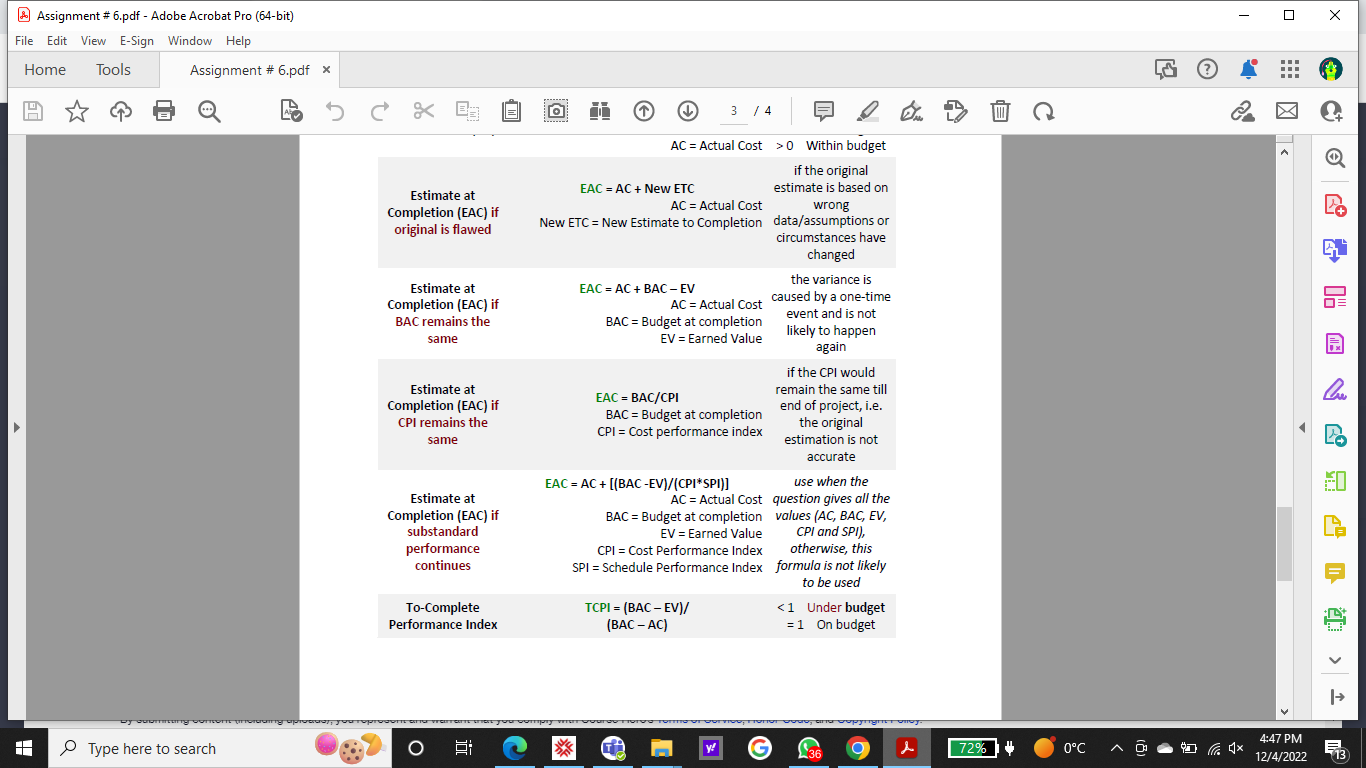Go to the next page with the down arrow

click(x=687, y=111)
